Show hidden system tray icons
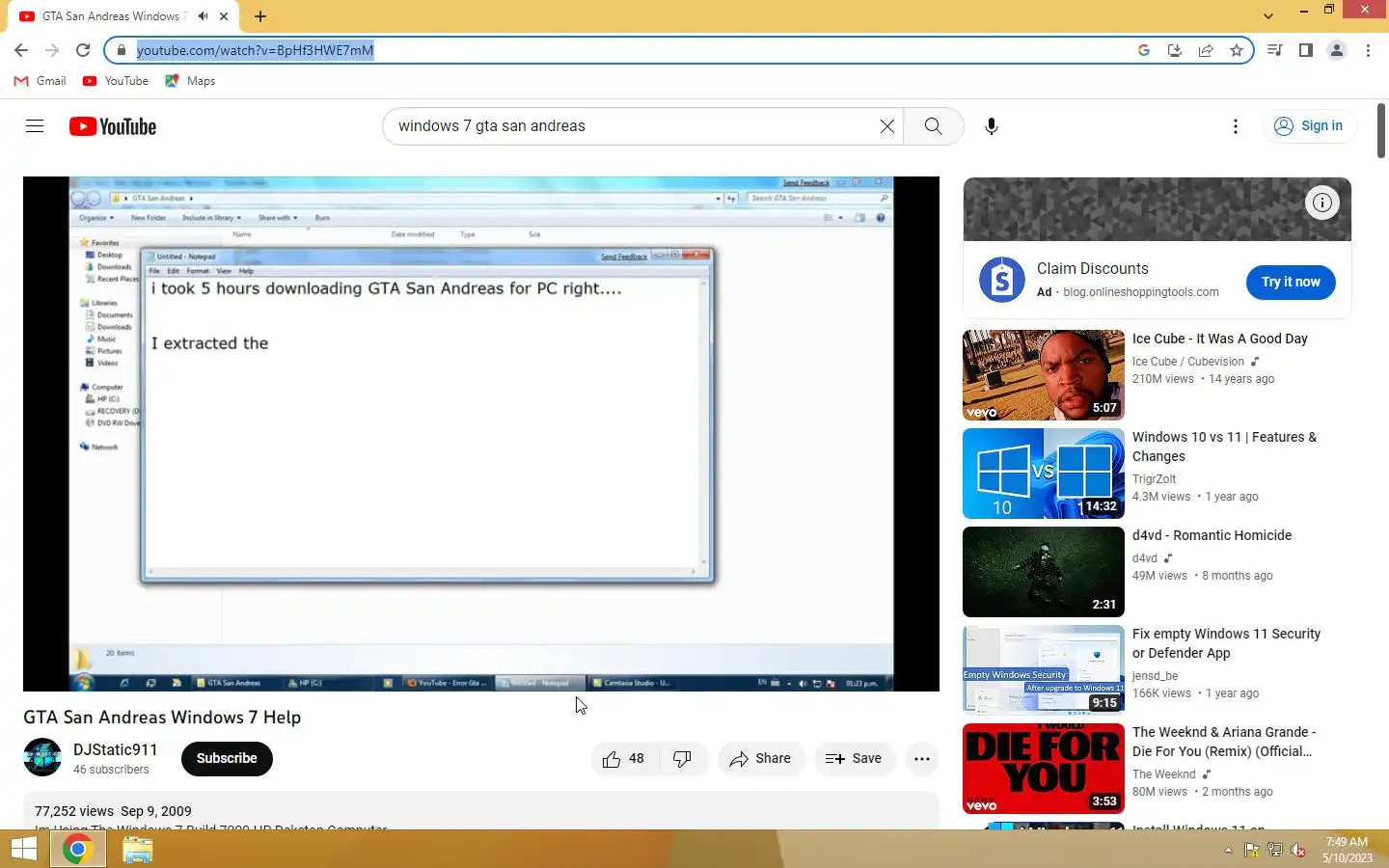Screen dimensions: 1389x868 click(x=1228, y=851)
